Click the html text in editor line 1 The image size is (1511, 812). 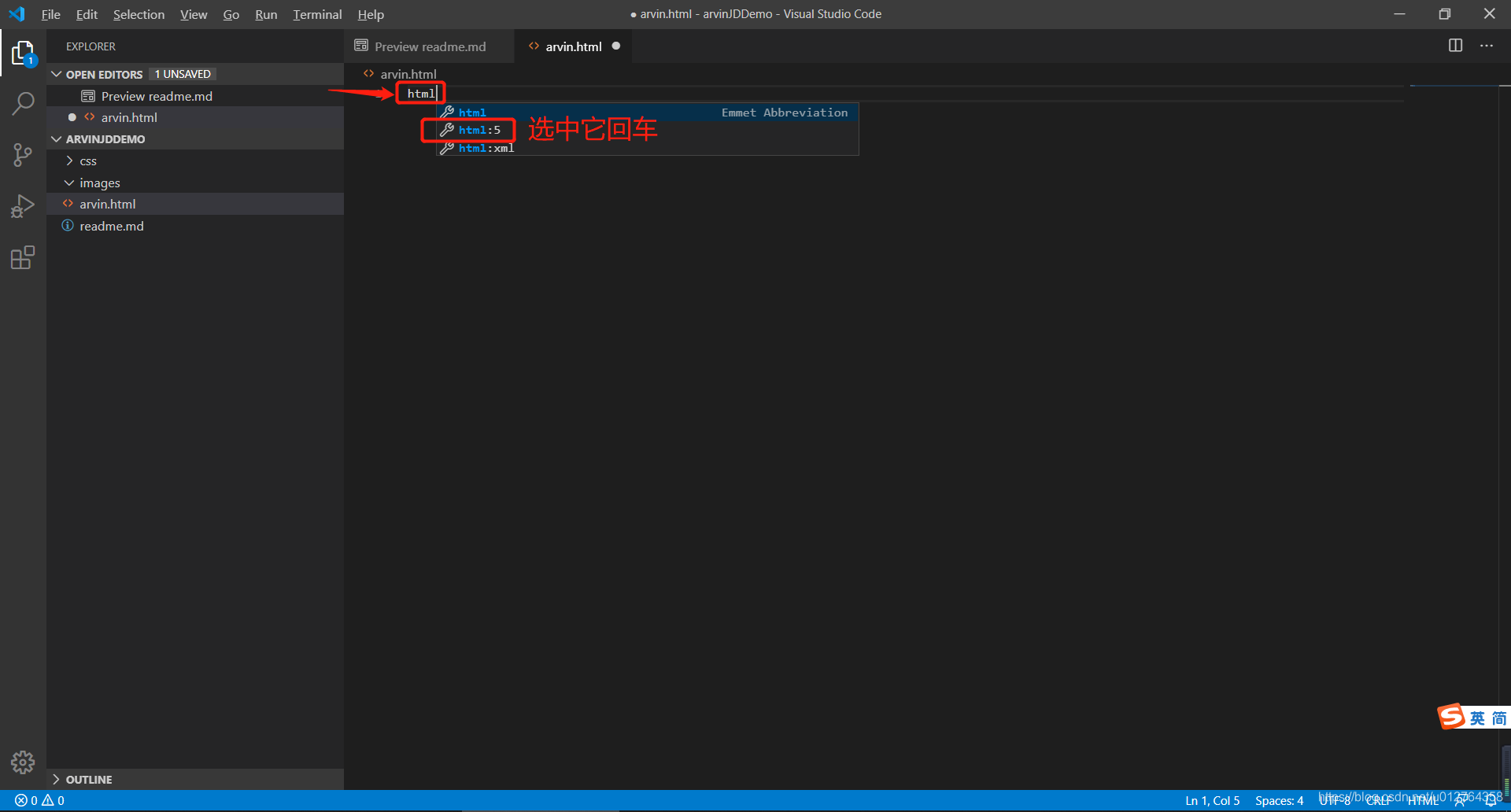421,93
